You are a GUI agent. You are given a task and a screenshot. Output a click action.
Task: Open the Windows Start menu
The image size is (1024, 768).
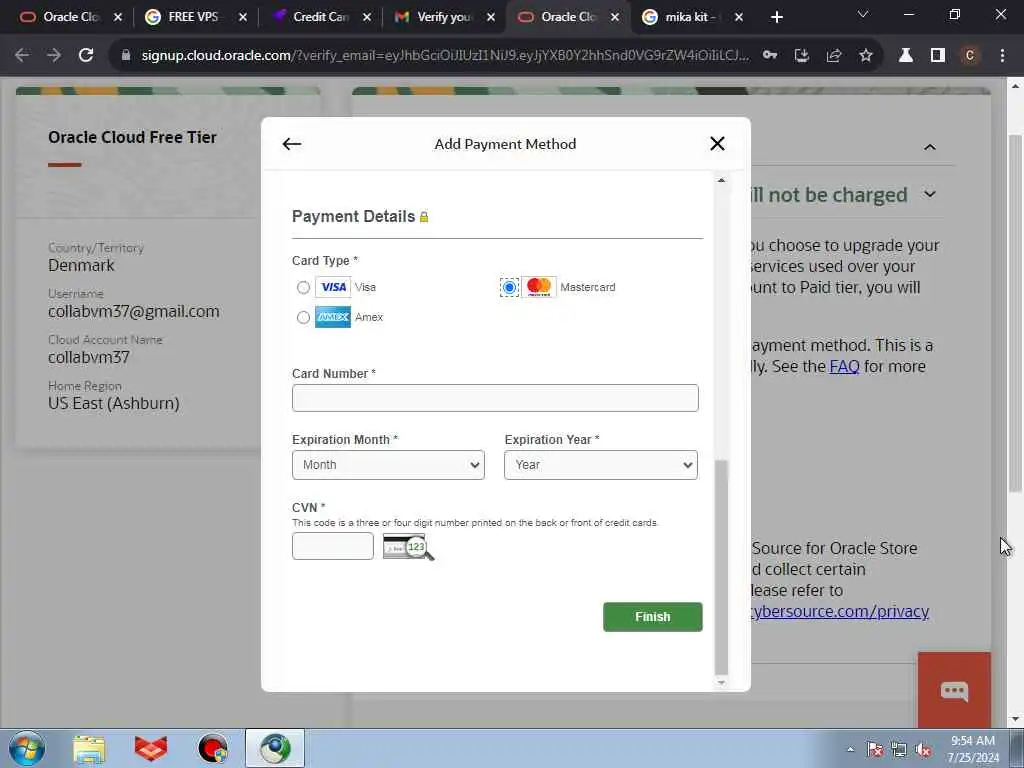pos(27,748)
